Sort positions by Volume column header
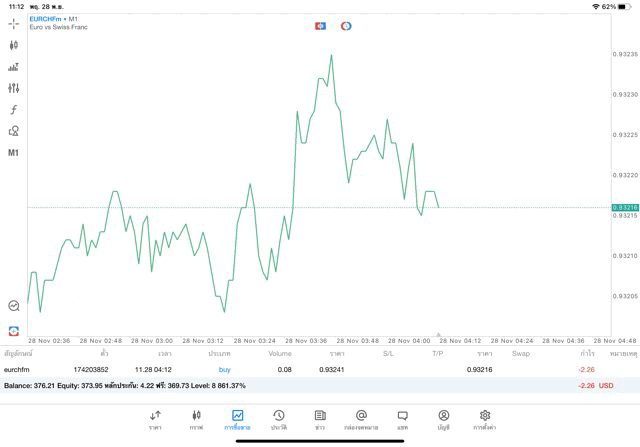The width and height of the screenshot is (640, 447). (x=280, y=353)
